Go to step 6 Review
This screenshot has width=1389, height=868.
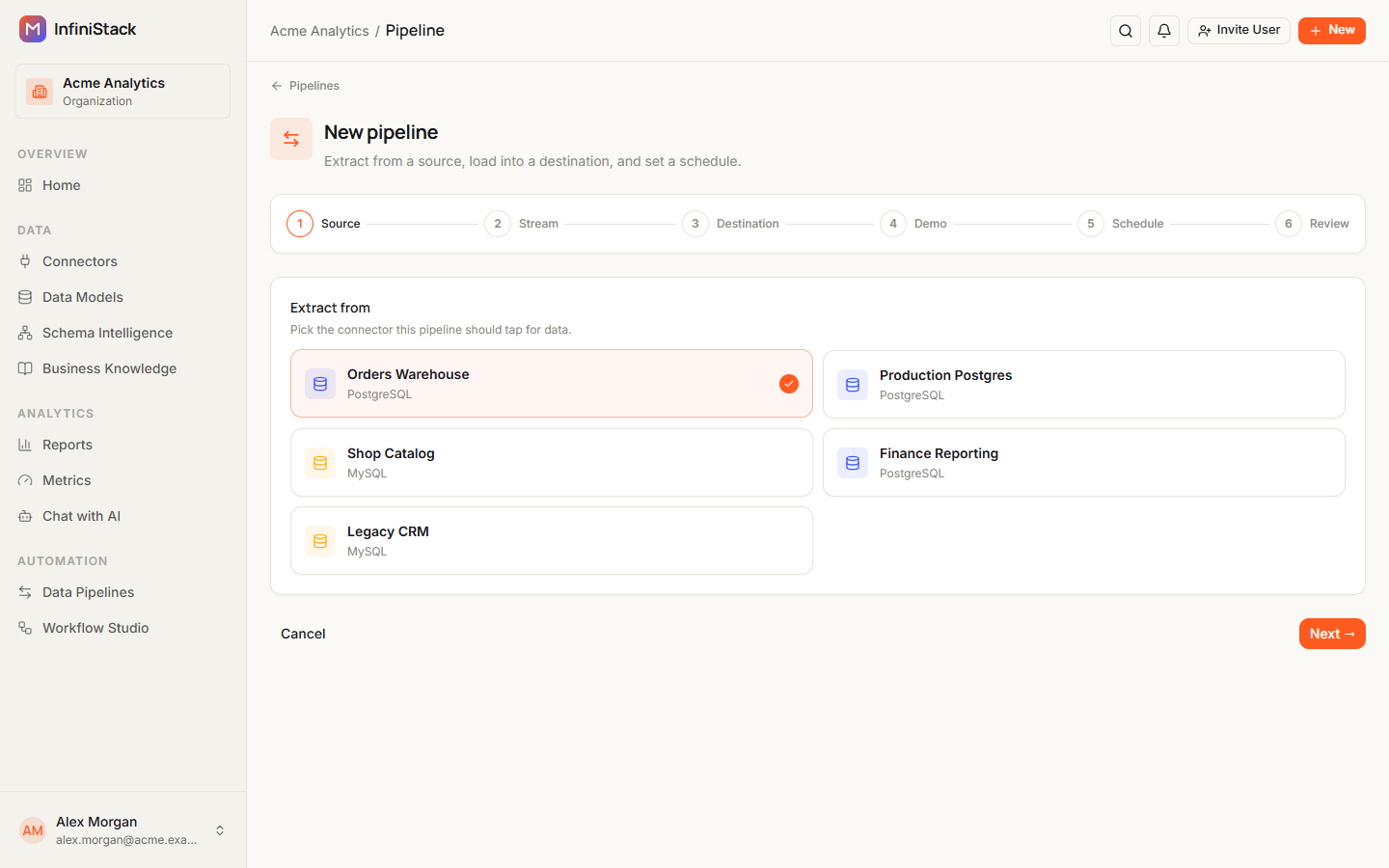pyautogui.click(x=1312, y=224)
